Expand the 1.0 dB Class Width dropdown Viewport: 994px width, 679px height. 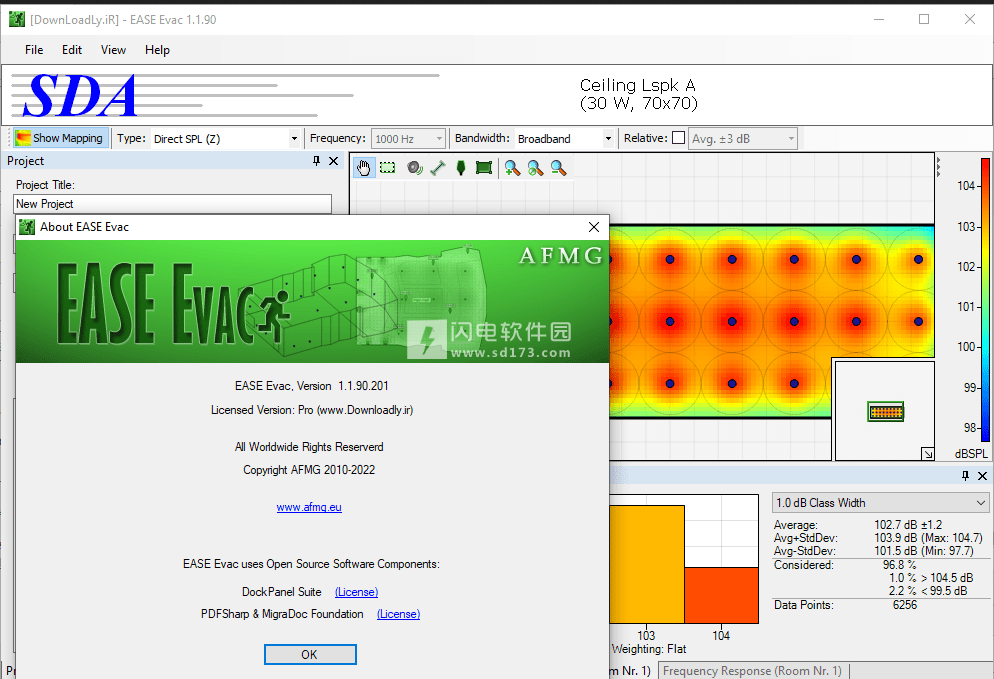[881, 503]
